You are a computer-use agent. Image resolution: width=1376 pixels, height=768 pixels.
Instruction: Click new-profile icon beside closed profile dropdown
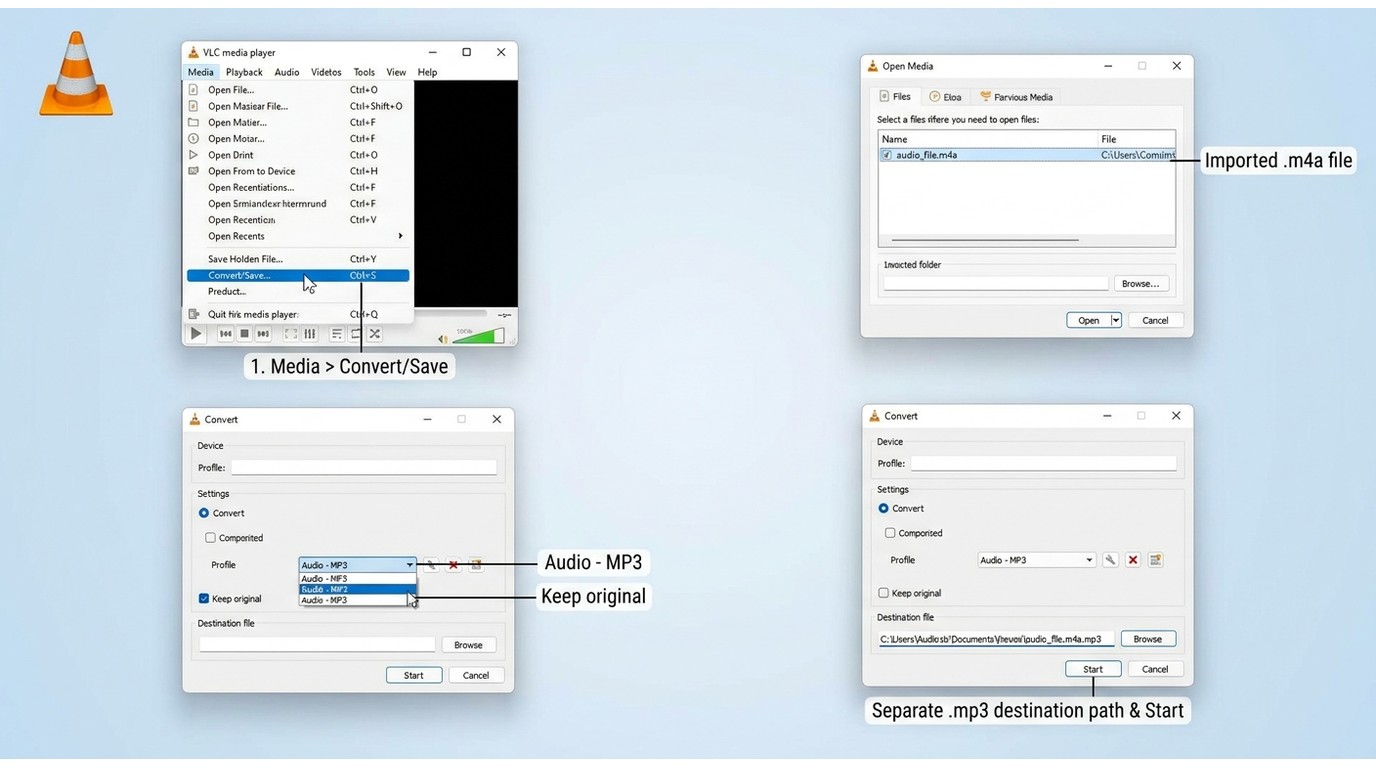(x=1156, y=560)
